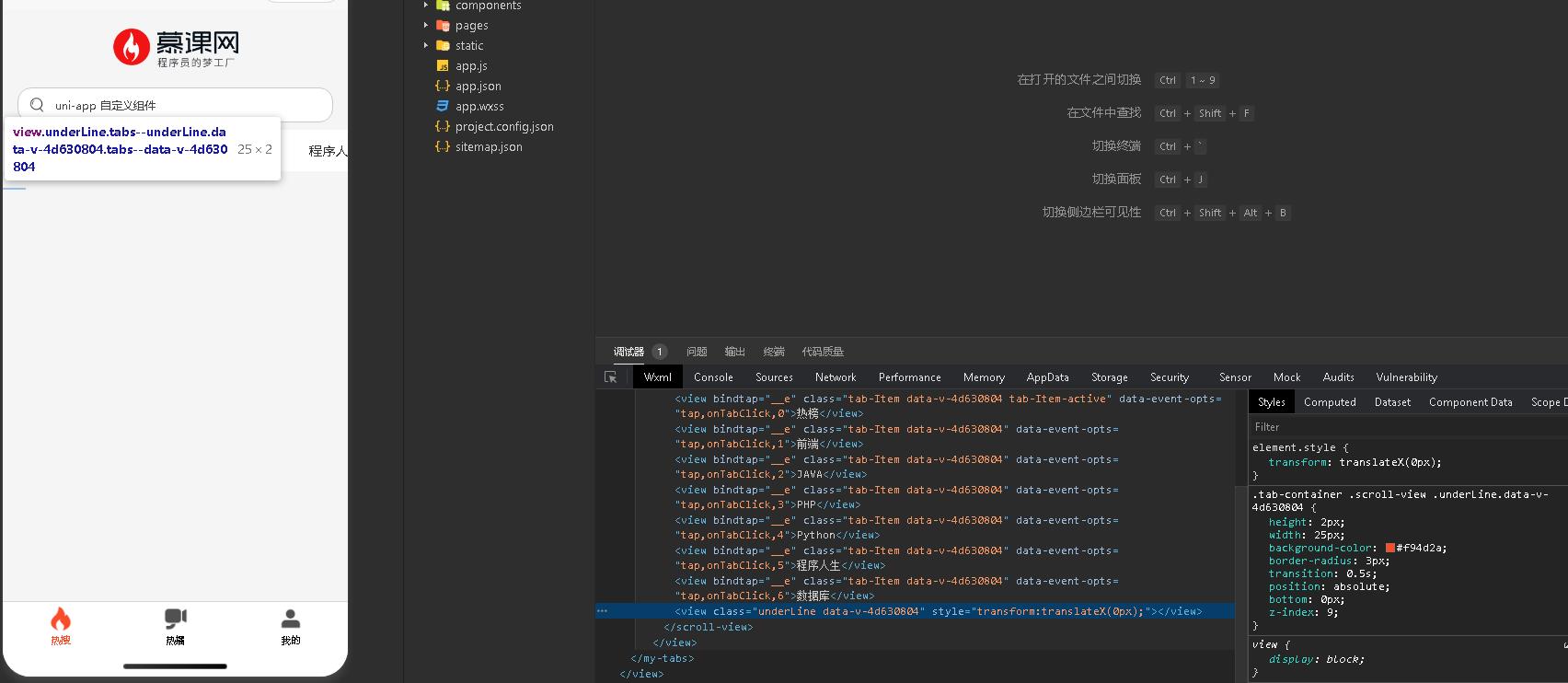Select the 程序人生 tab-Item row in Wxml
The height and width of the screenshot is (683, 1568).
click(897, 558)
